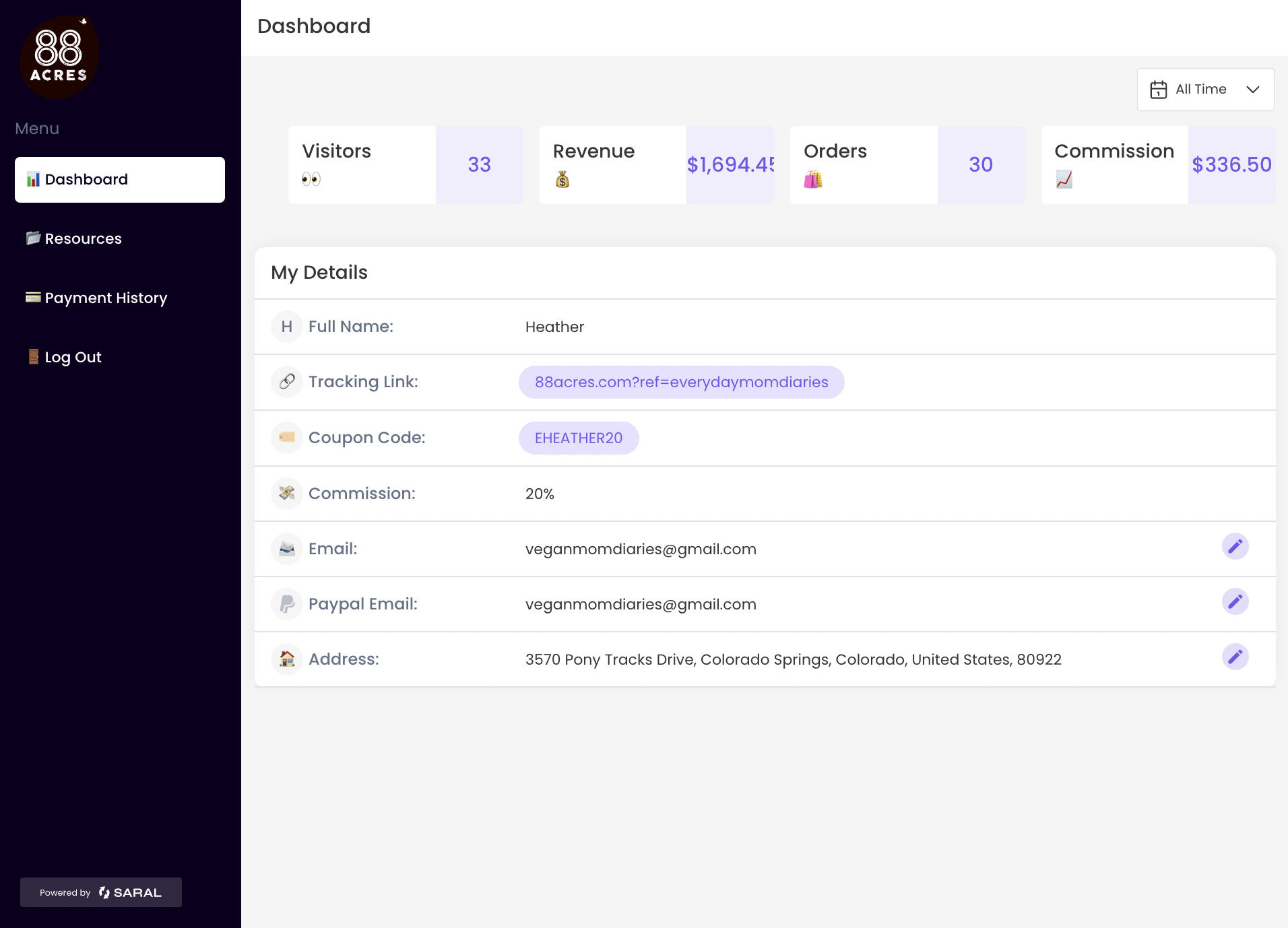Screen dimensions: 1288x928
Task: Go to Payment History
Action: pyautogui.click(x=120, y=298)
